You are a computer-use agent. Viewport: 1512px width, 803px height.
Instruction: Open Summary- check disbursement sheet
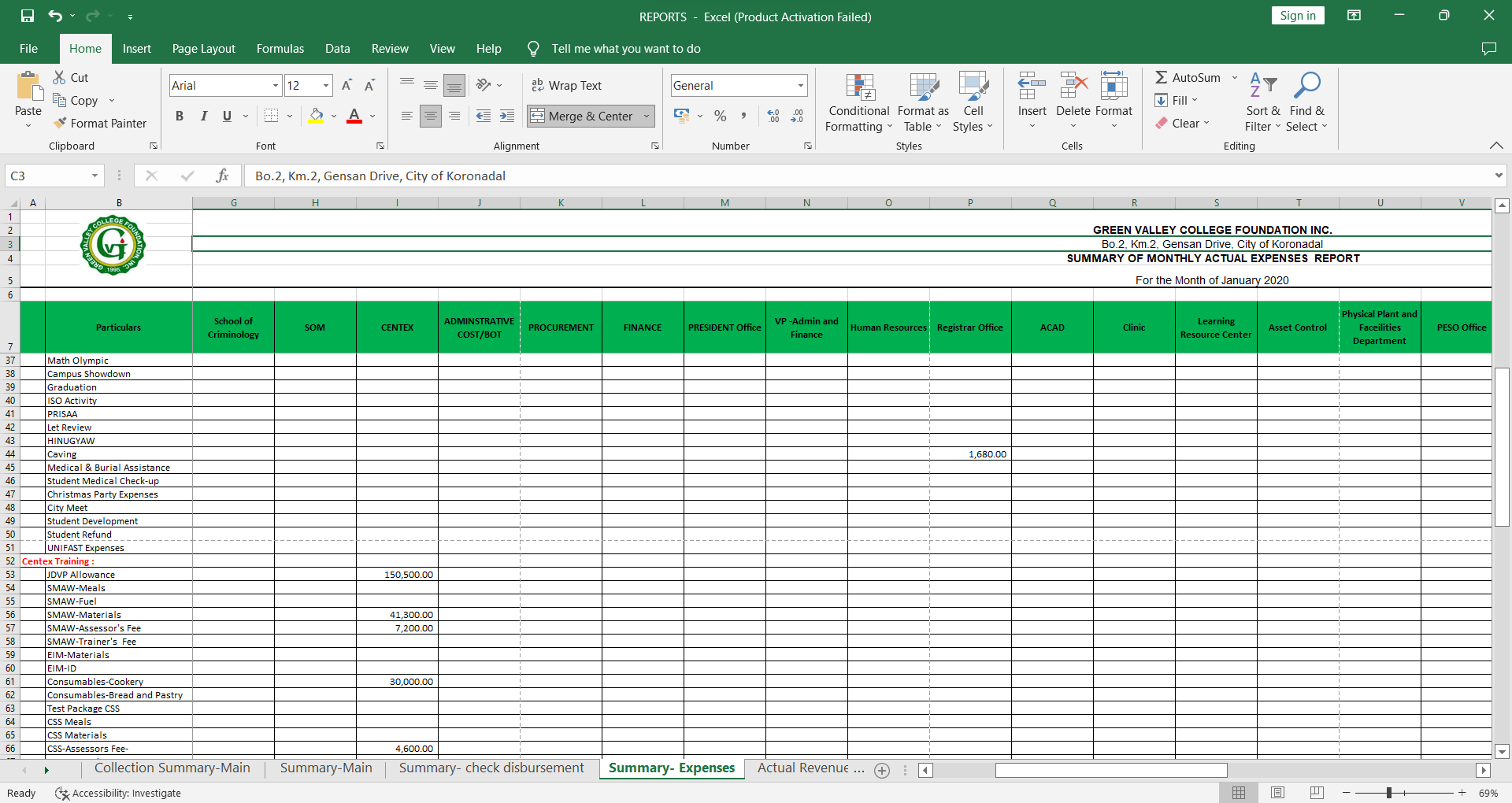tap(491, 768)
